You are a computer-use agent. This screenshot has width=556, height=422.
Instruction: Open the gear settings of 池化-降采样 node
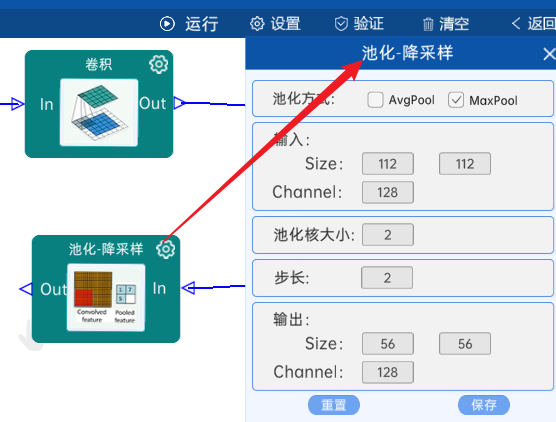pyautogui.click(x=166, y=249)
